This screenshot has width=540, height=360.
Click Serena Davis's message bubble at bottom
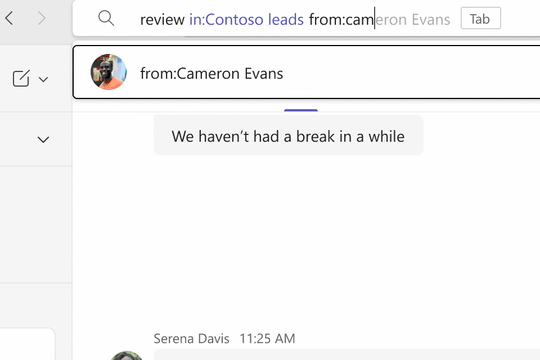click(346, 355)
